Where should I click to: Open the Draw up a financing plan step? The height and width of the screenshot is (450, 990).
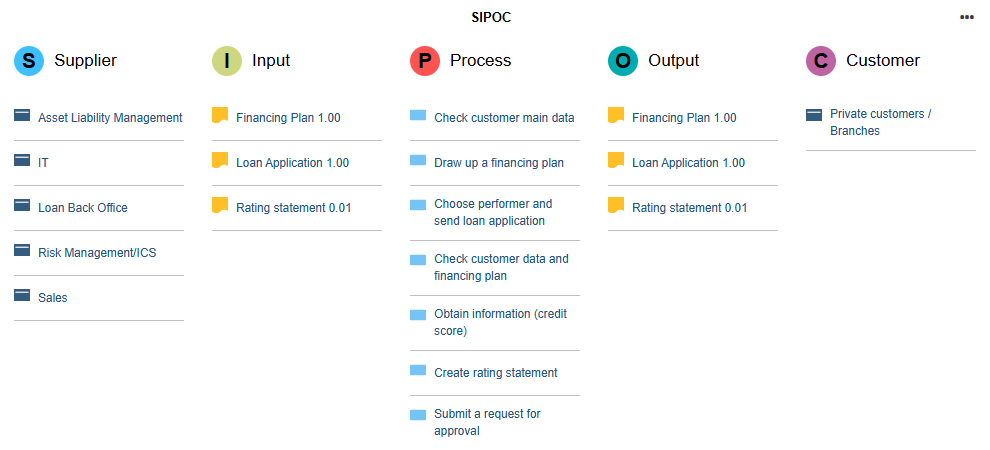[499, 163]
